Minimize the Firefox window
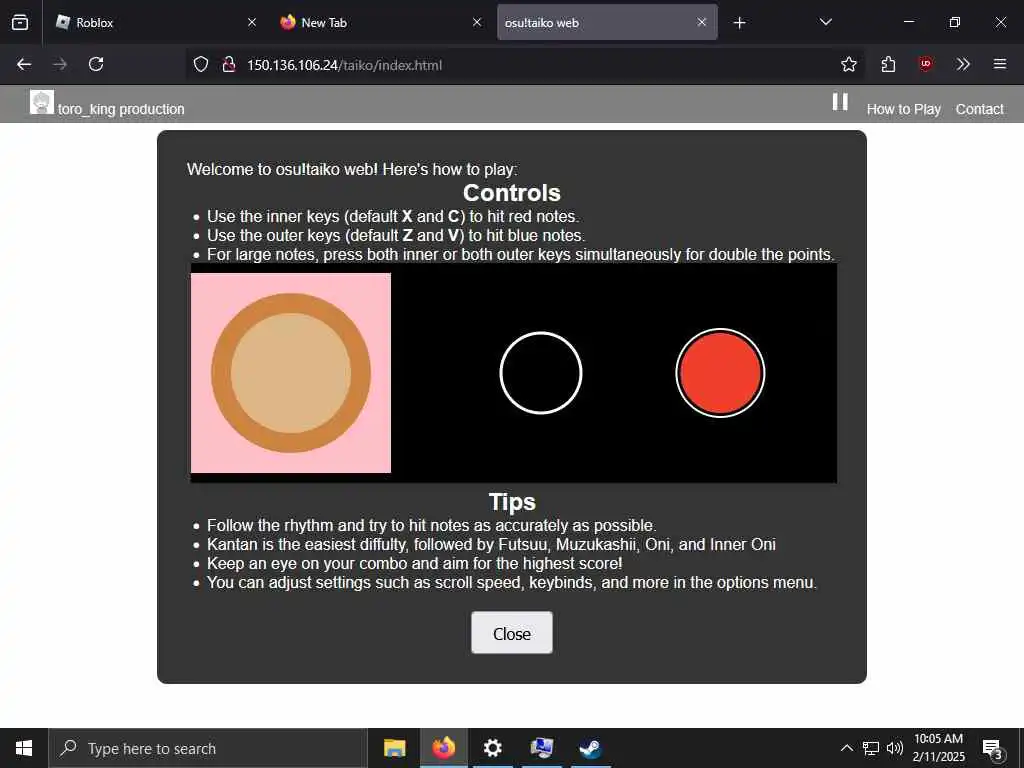 (x=908, y=22)
